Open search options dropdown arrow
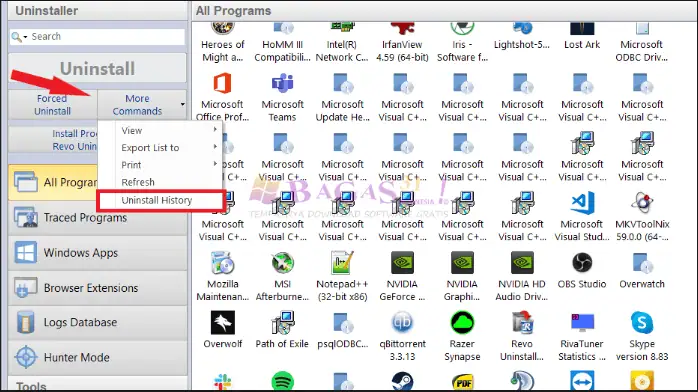This screenshot has width=698, height=392. (25, 37)
